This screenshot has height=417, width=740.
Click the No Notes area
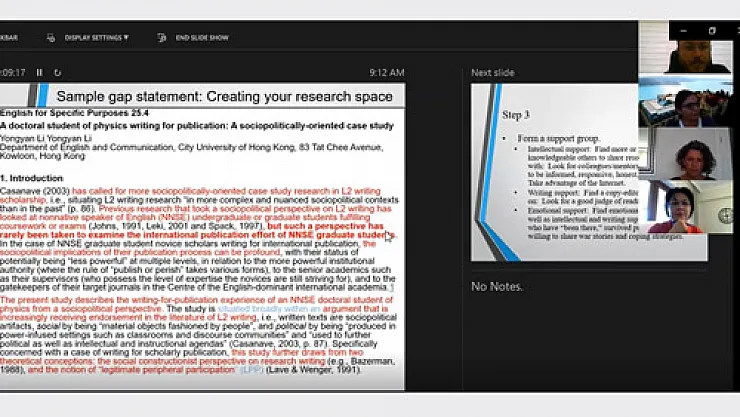pos(497,286)
